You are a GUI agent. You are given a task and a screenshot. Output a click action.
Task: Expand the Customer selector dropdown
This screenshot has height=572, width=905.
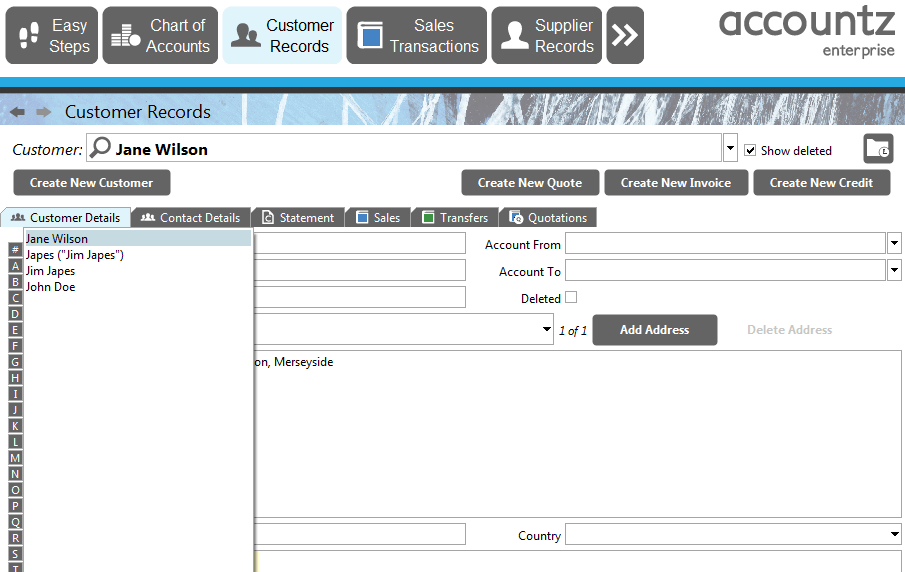[730, 148]
